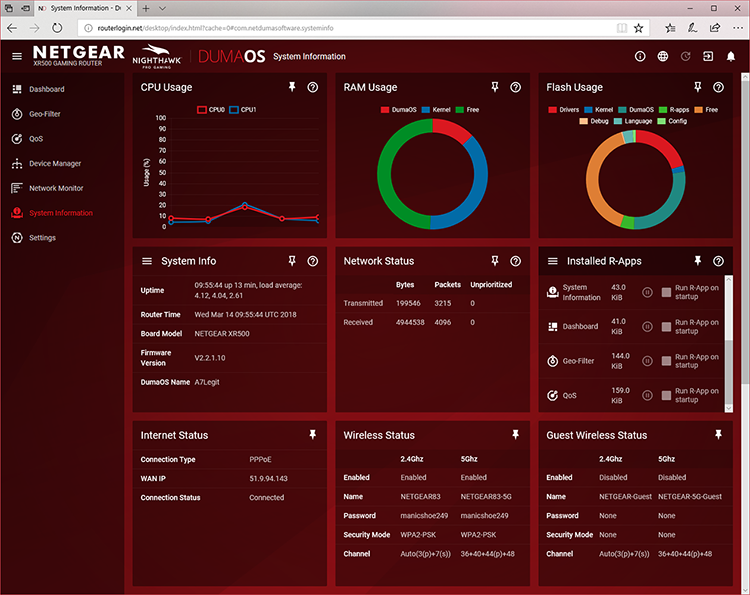The height and width of the screenshot is (595, 750).
Task: Open a new browser tab
Action: [146, 8]
